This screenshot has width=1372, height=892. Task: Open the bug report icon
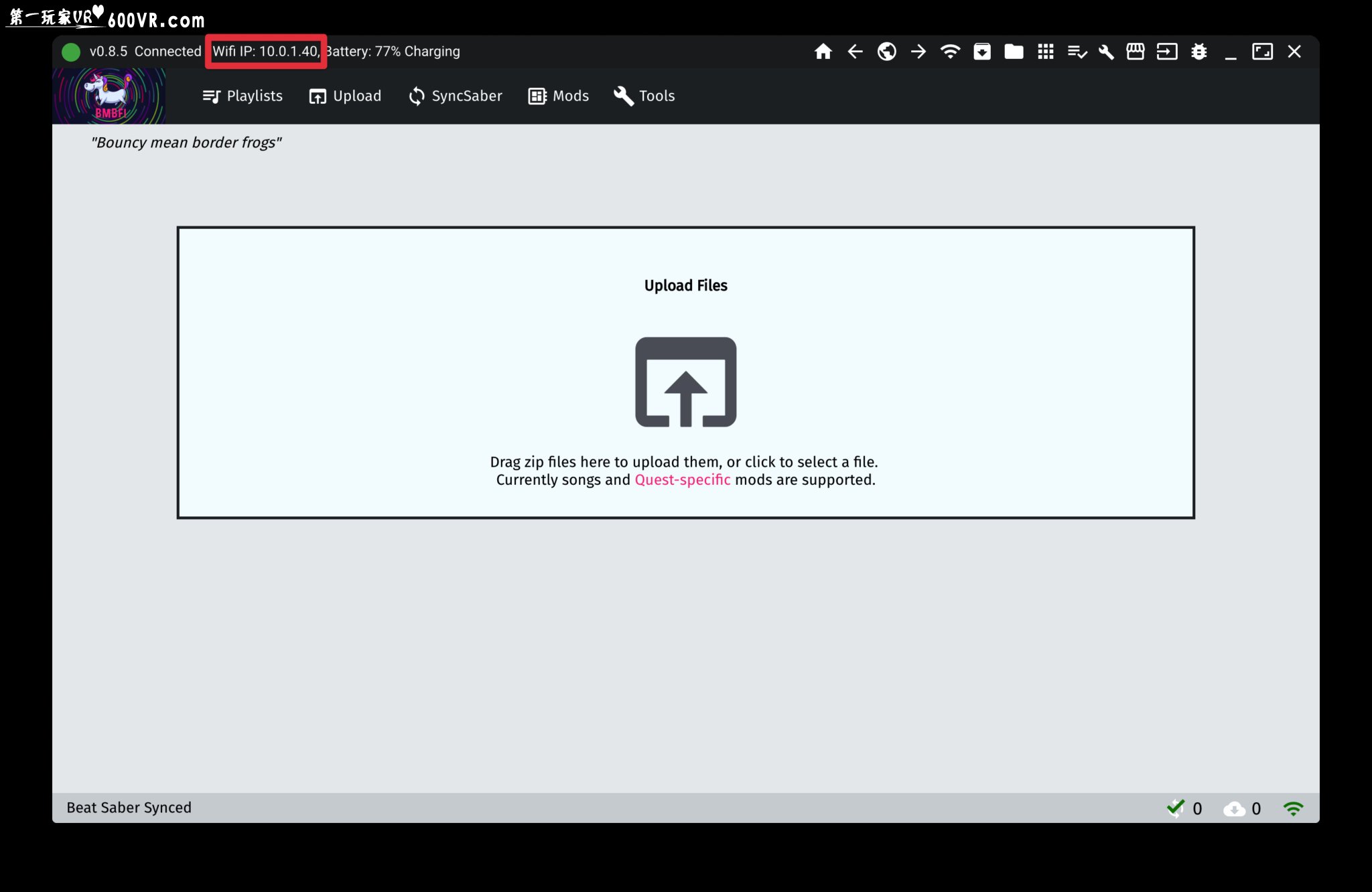coord(1199,52)
